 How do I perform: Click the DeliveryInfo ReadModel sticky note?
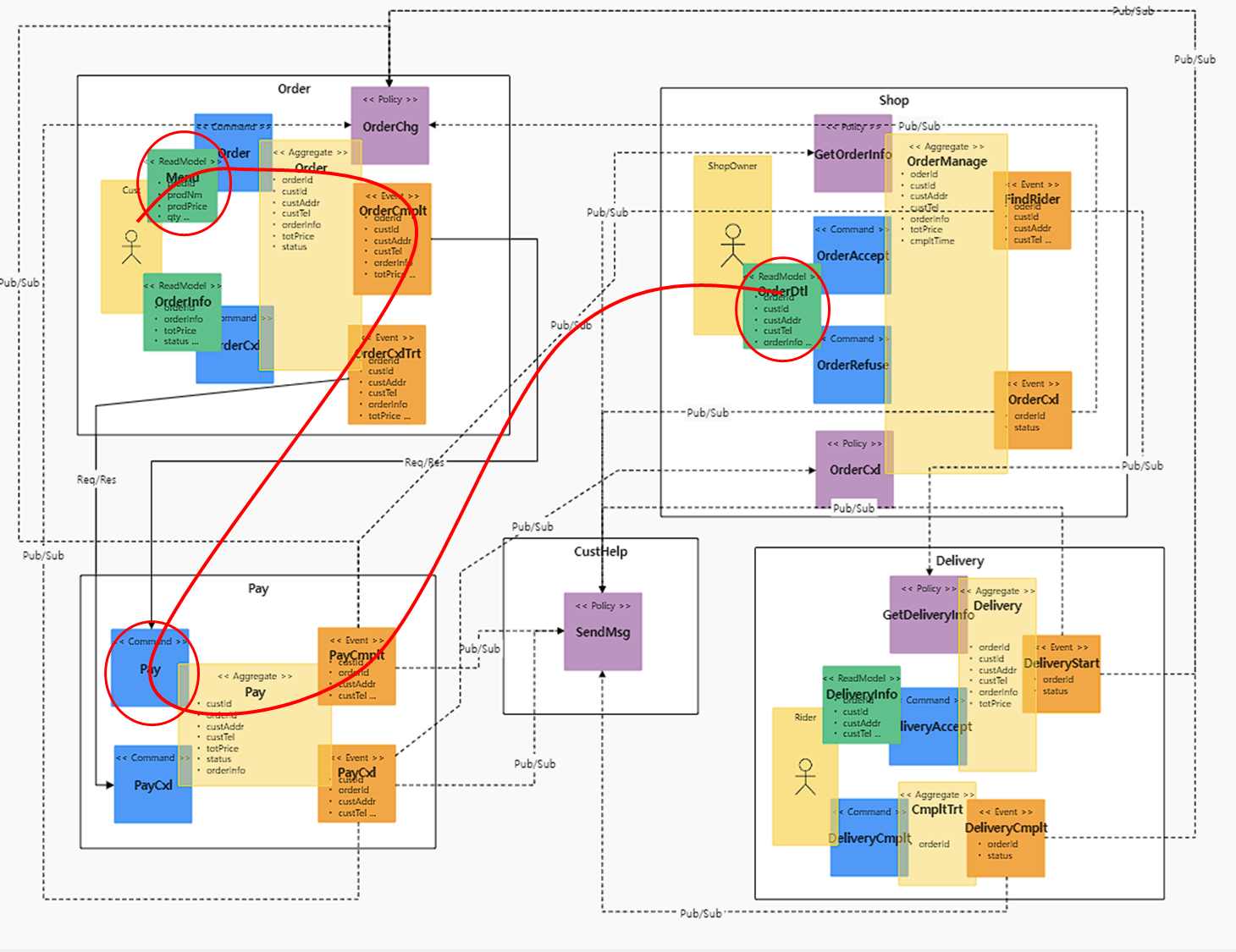tap(861, 705)
